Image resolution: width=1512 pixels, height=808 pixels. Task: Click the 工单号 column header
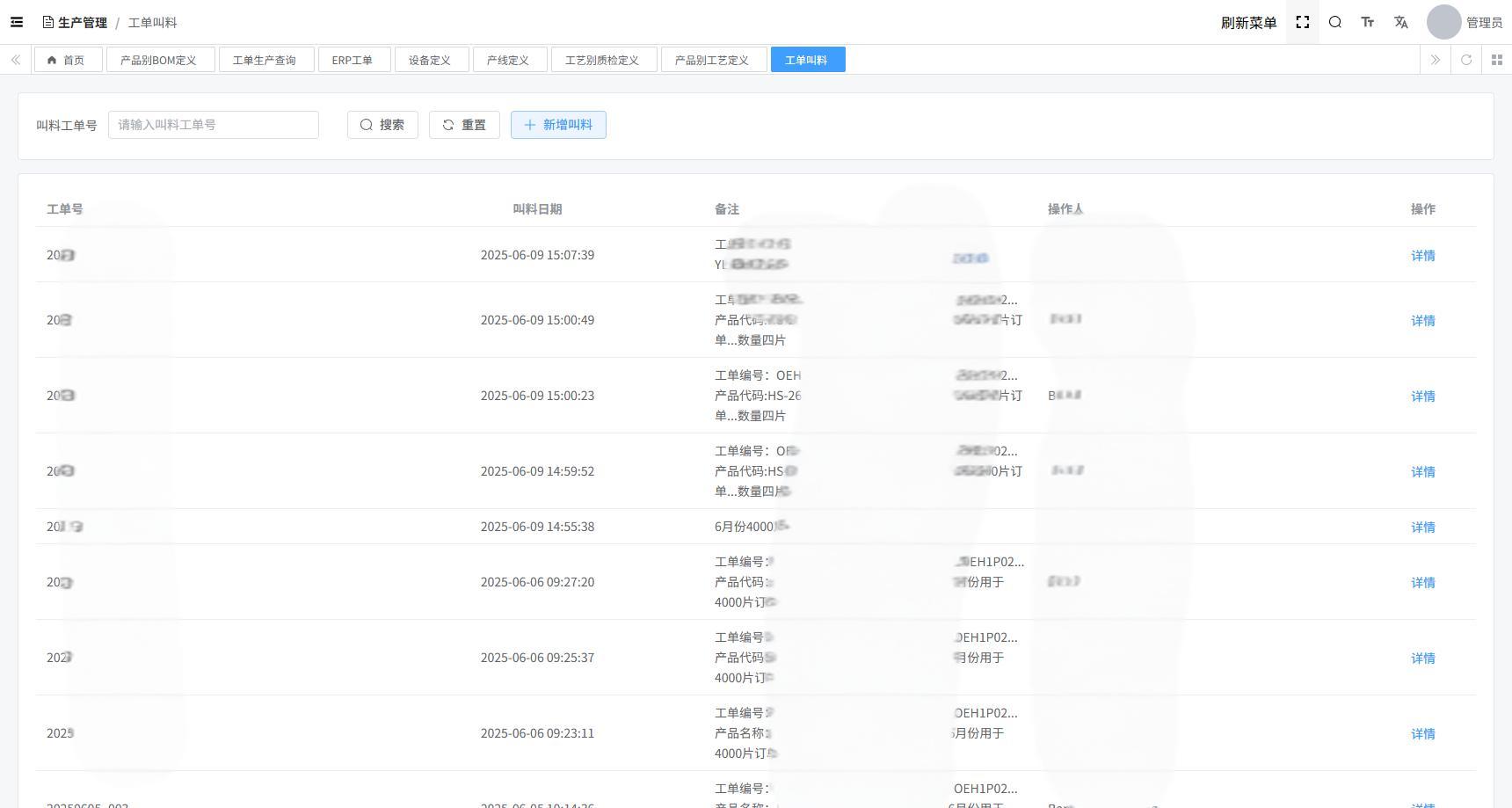click(65, 209)
